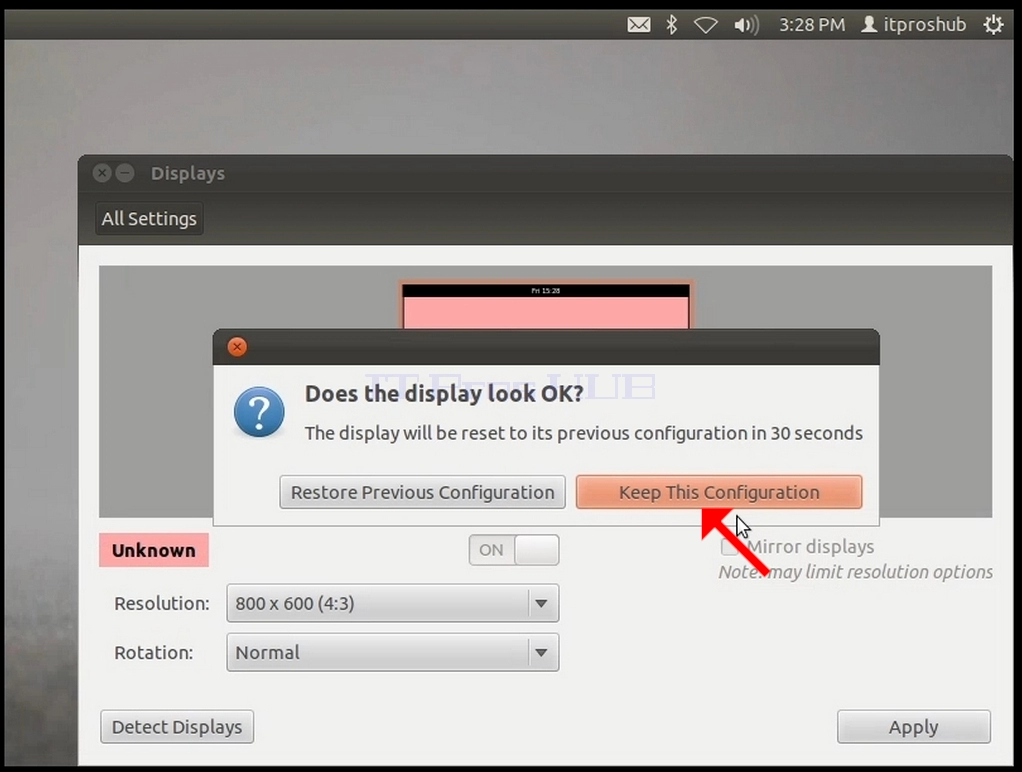Open the Bluetooth indicator menu
Viewport: 1022px width, 772px height.
[x=671, y=25]
